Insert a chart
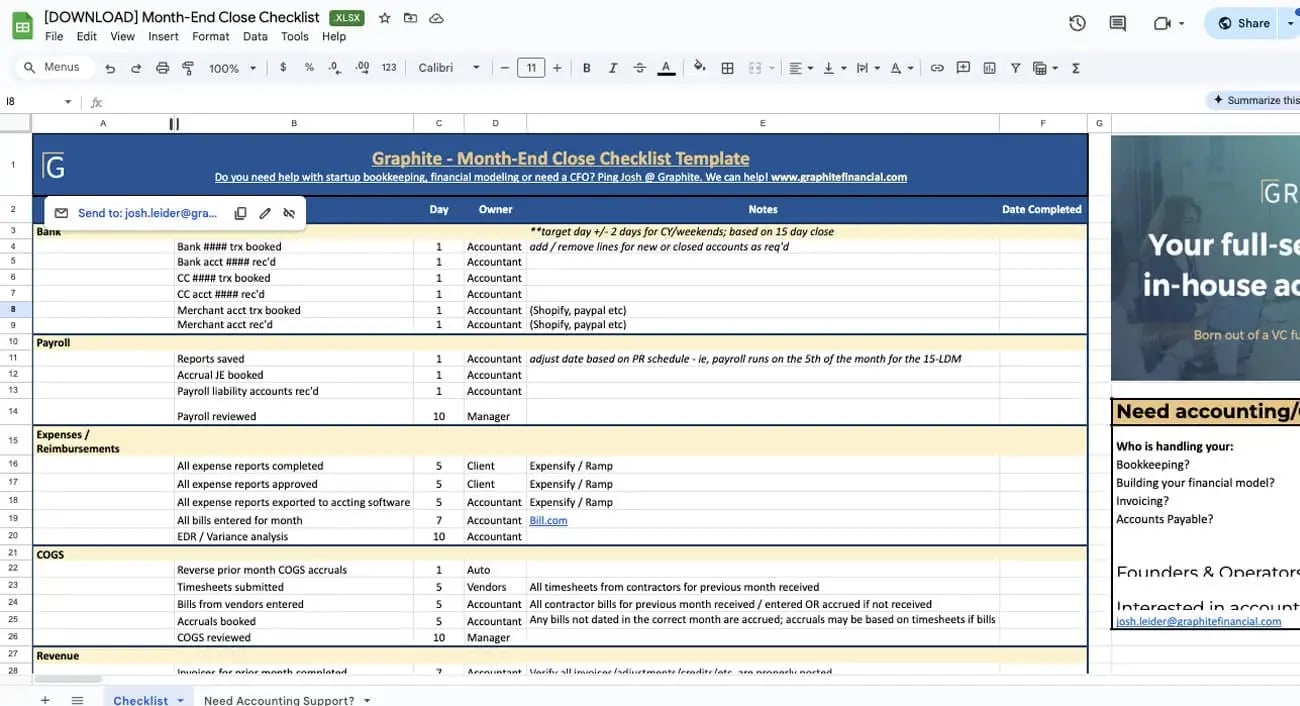This screenshot has height=706, width=1300. 989,68
